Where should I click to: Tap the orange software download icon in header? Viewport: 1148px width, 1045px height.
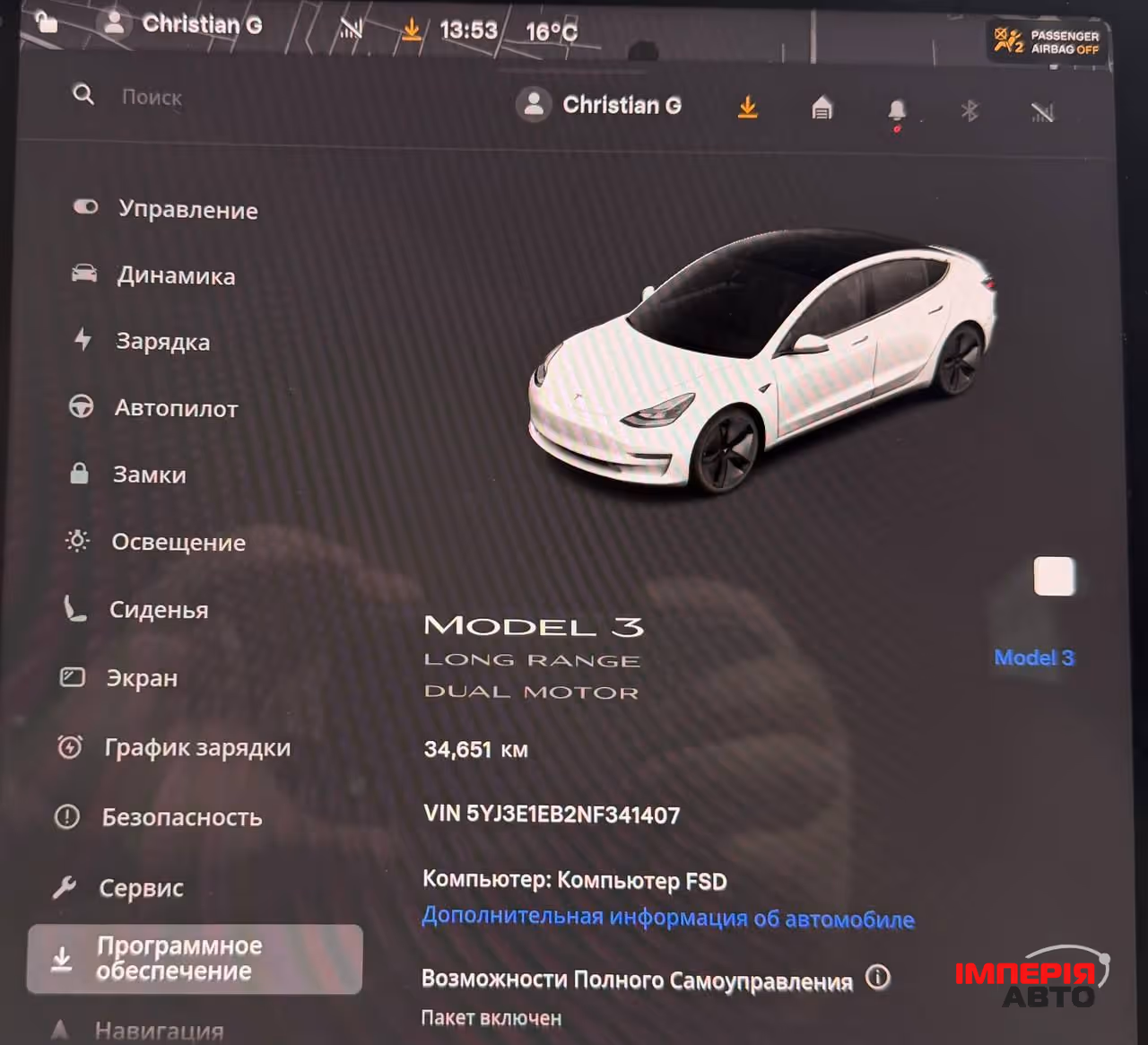coord(747,108)
